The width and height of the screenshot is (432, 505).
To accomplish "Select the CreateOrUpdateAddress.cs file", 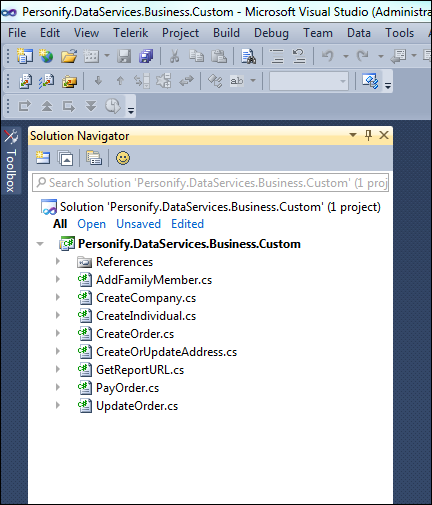I will (166, 352).
